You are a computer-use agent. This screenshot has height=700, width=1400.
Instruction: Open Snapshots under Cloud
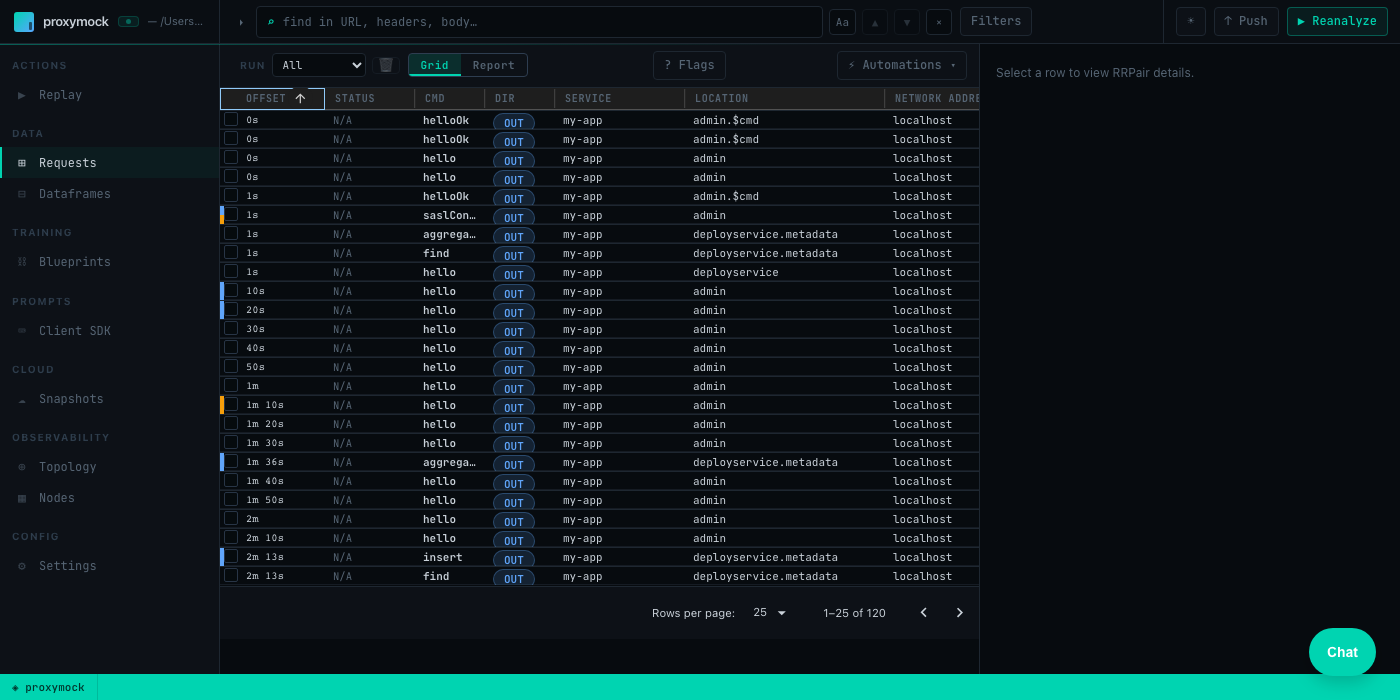click(x=109, y=399)
